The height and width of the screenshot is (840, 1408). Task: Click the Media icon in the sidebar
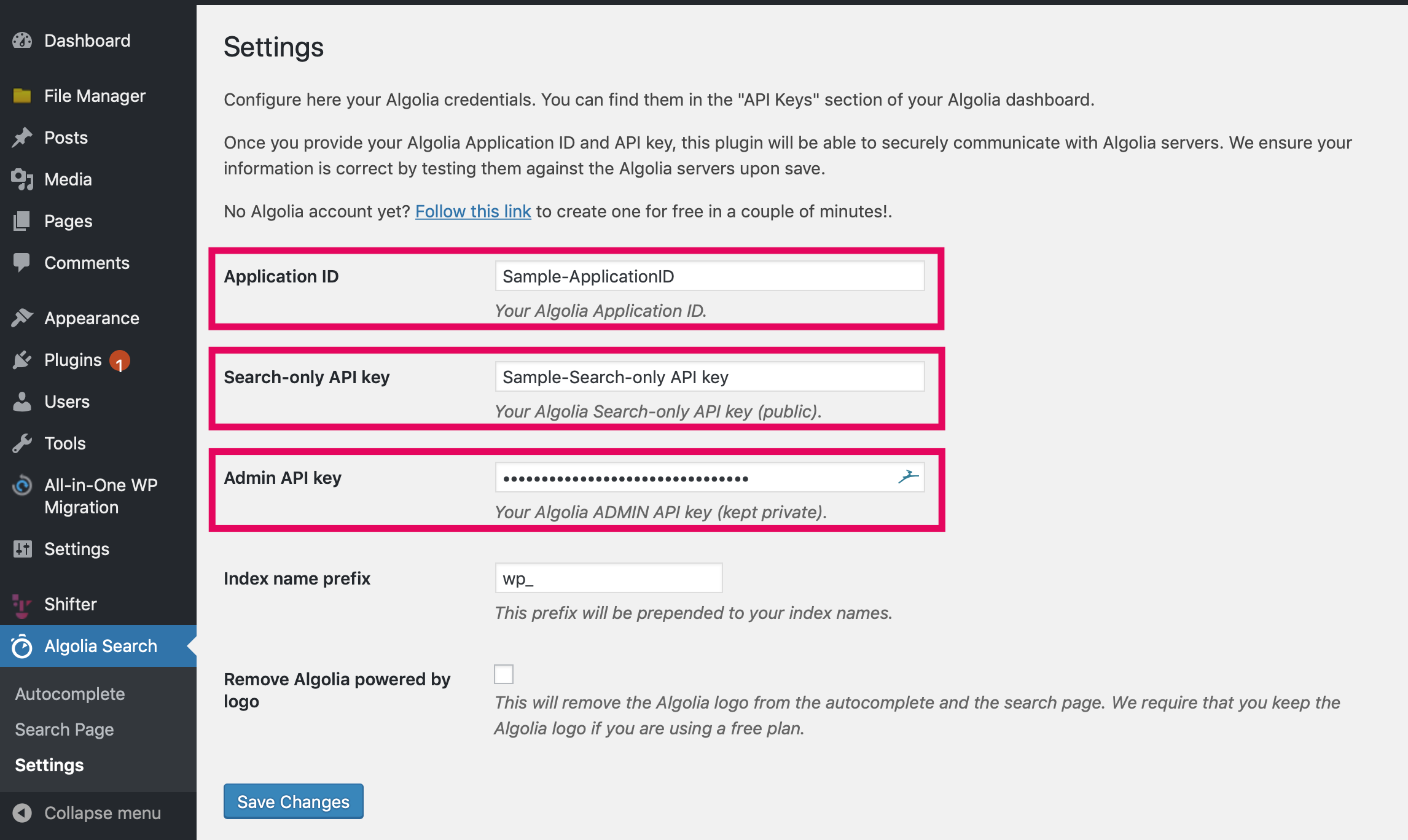click(22, 179)
